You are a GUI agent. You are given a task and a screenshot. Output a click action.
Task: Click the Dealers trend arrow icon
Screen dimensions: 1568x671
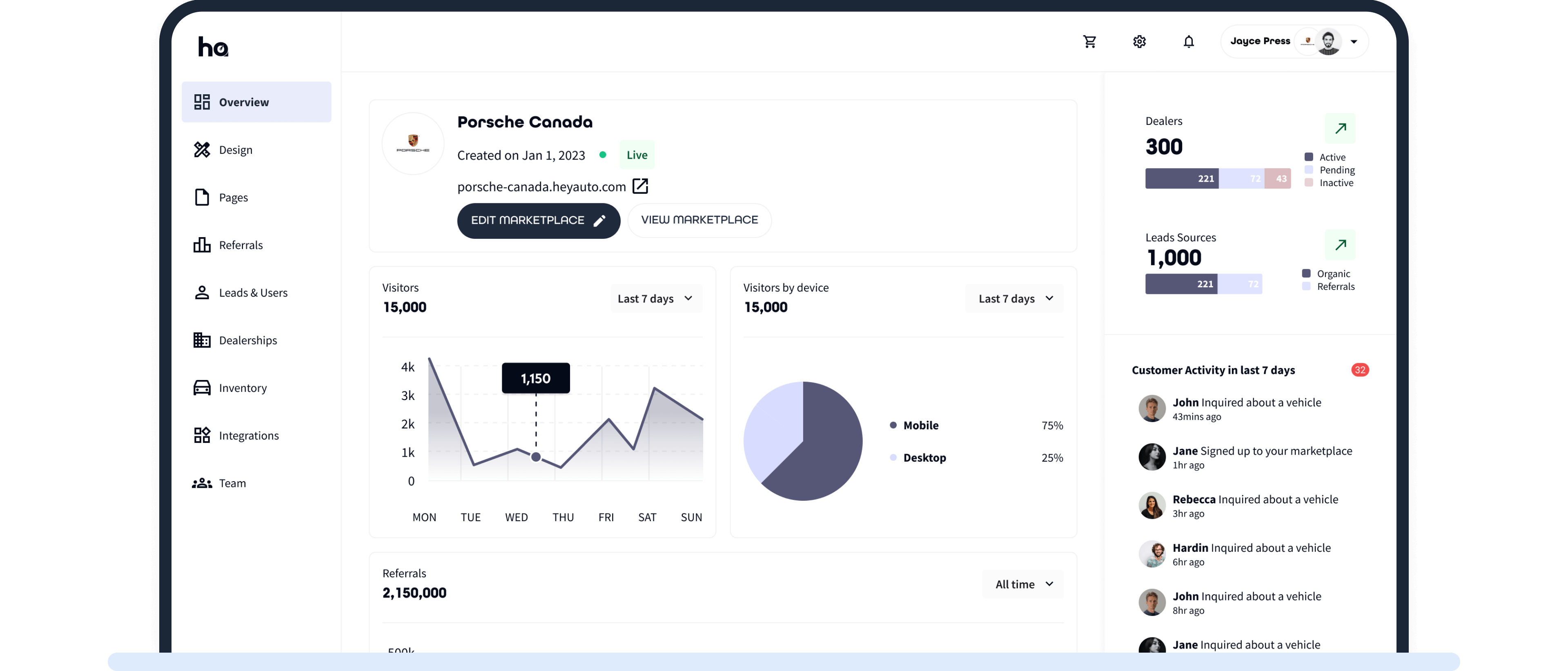(x=1340, y=128)
